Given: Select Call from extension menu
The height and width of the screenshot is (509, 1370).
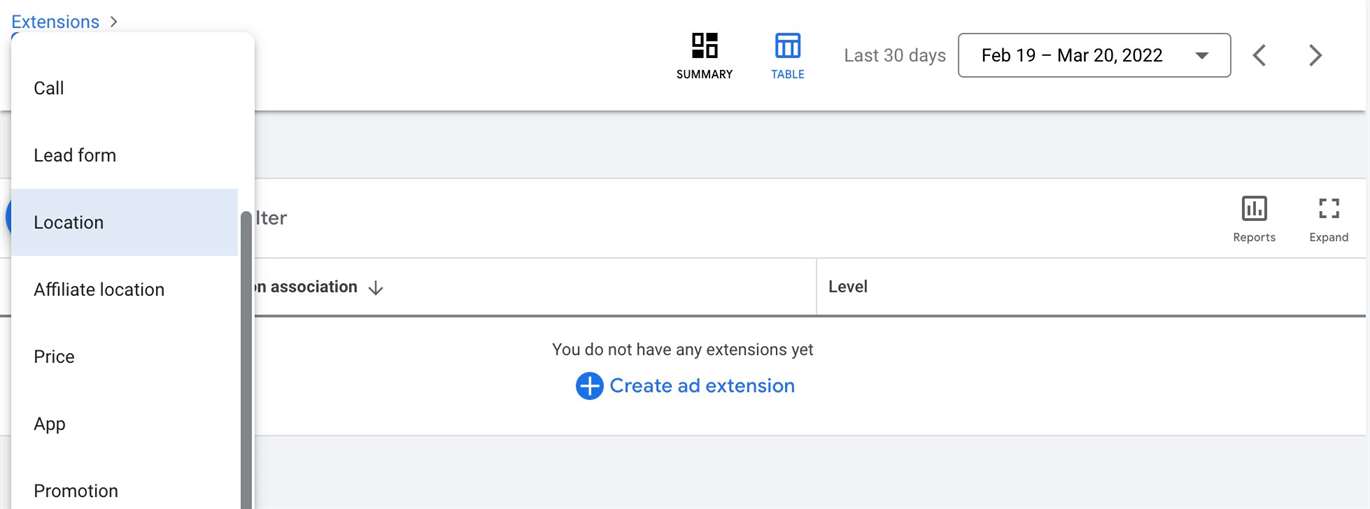Looking at the screenshot, I should click(125, 88).
